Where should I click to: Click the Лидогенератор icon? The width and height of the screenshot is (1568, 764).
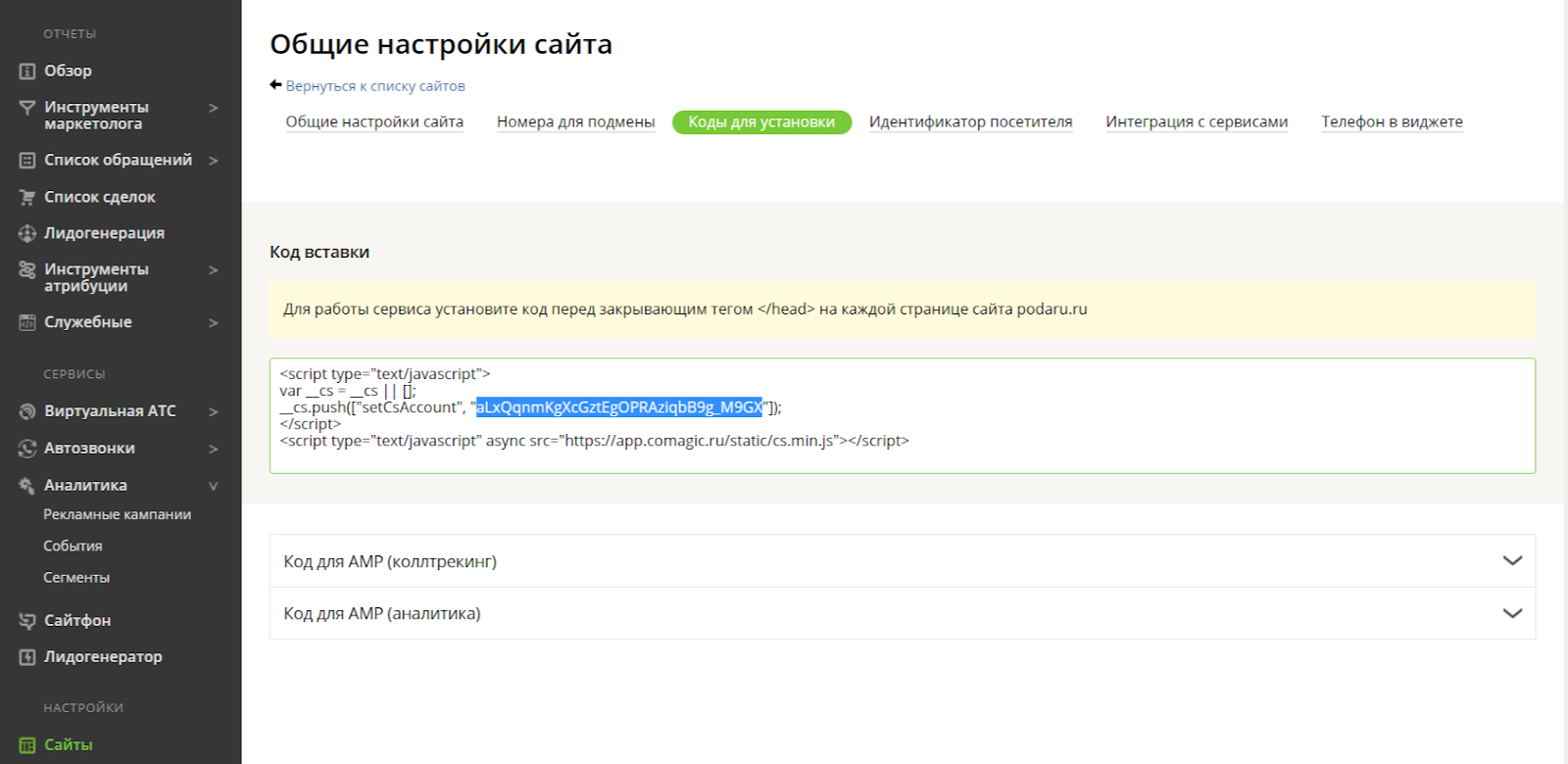pos(27,657)
